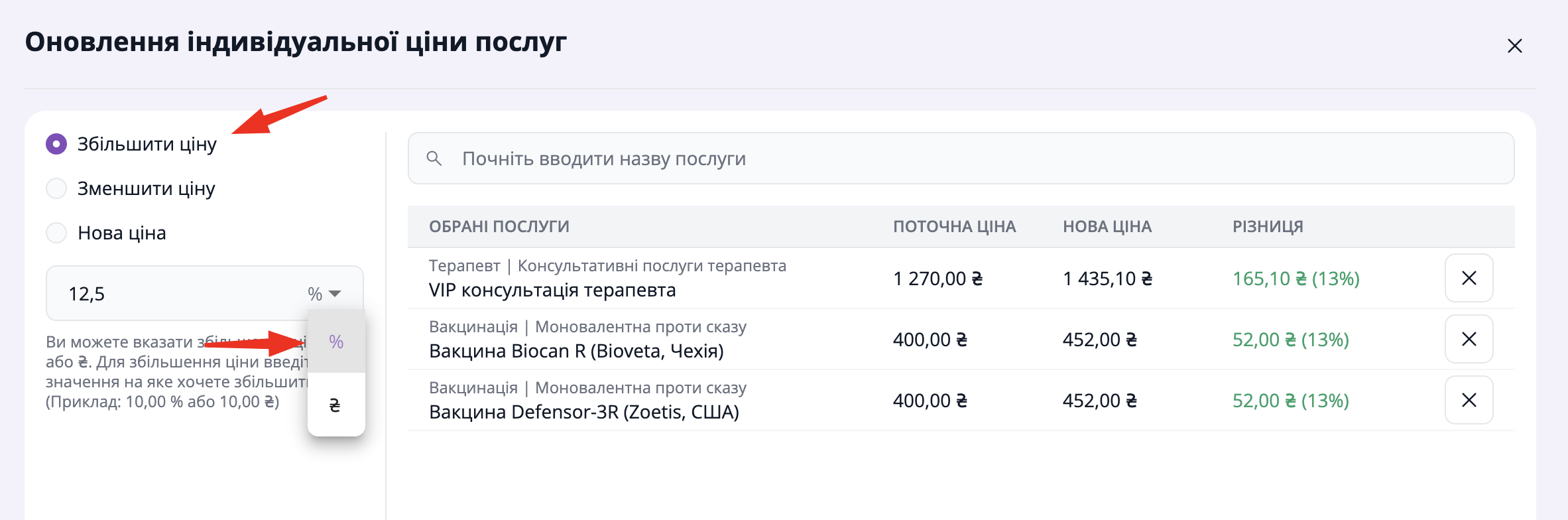Click the search magnifier icon
Screen dimensions: 1568x520
pyautogui.click(x=434, y=159)
